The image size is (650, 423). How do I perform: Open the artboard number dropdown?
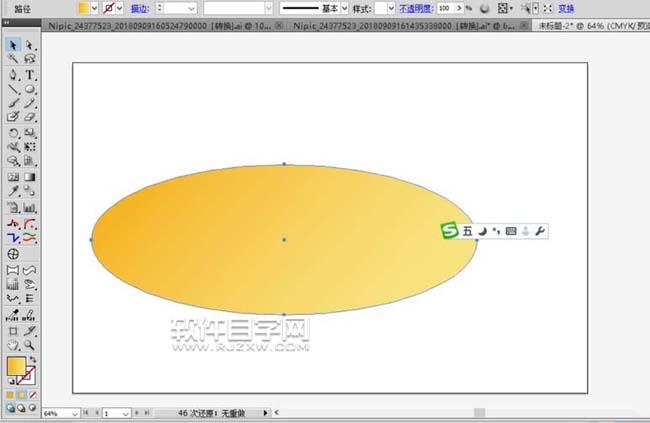[x=126, y=413]
